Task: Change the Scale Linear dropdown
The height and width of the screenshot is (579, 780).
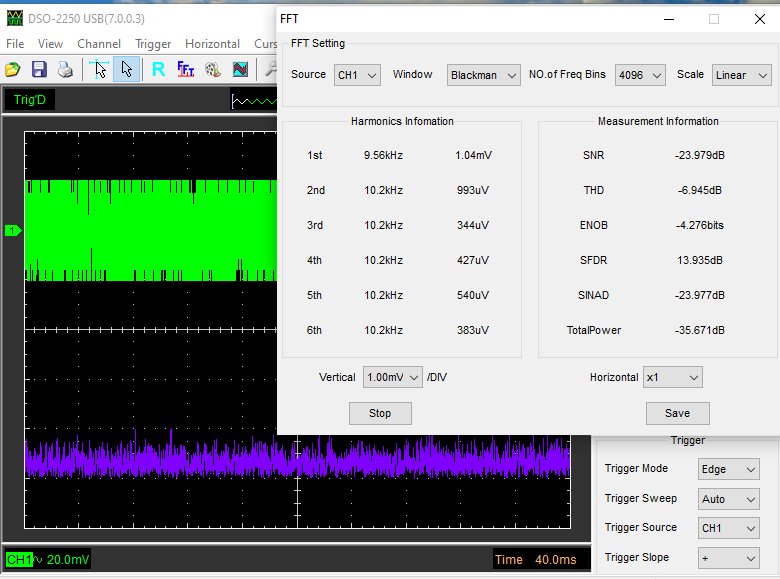Action: tap(741, 75)
